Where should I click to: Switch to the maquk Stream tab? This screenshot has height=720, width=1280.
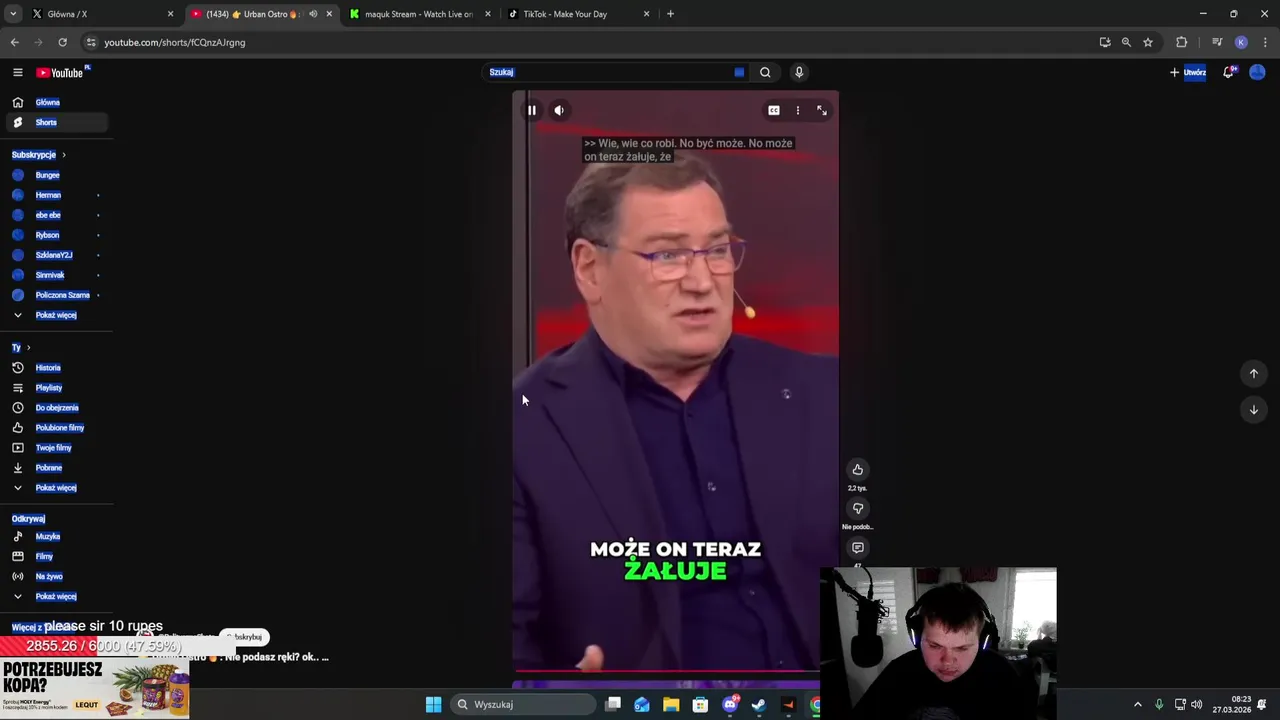(419, 14)
